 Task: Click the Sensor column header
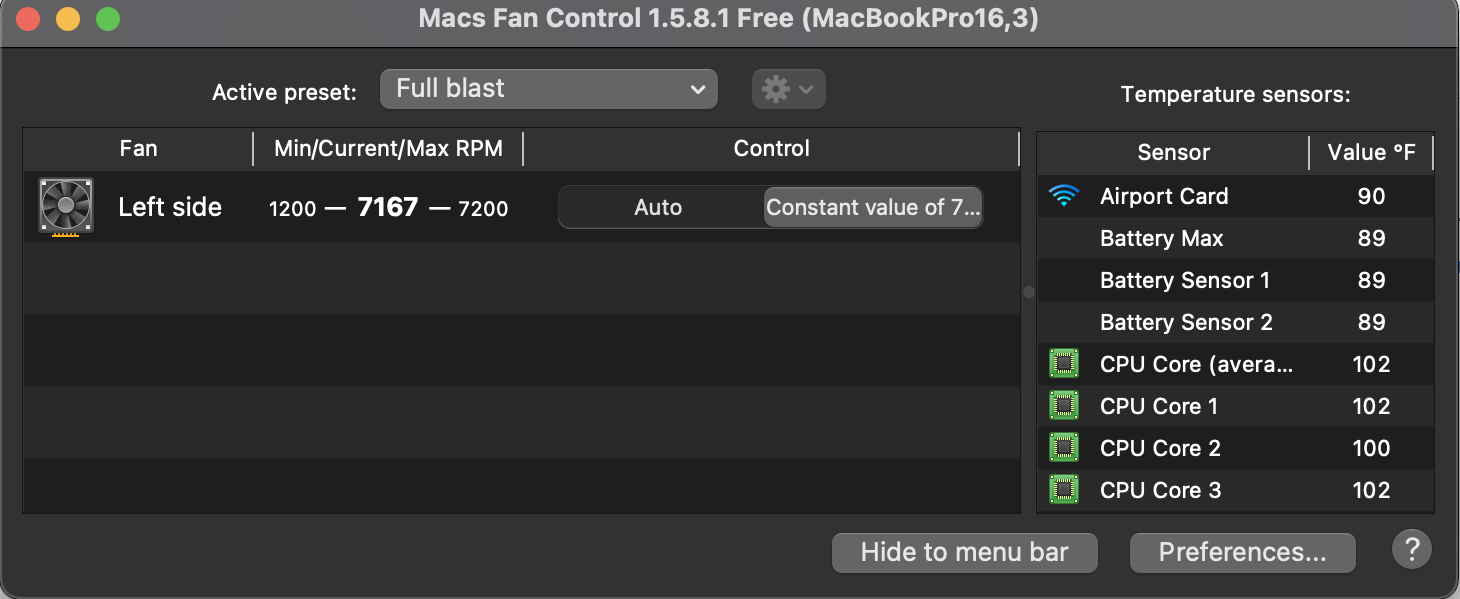point(1172,152)
